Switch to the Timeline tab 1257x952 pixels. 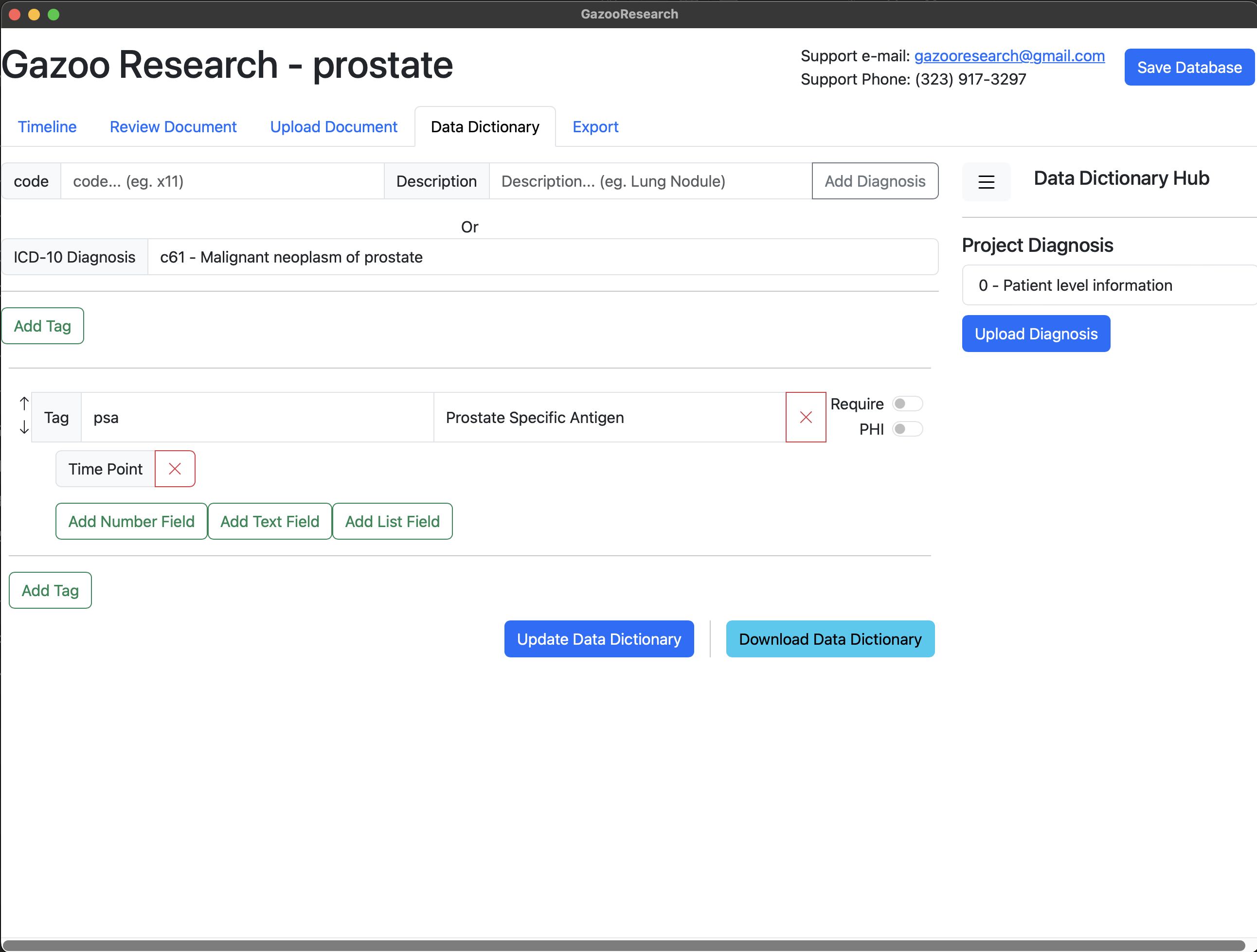point(47,127)
